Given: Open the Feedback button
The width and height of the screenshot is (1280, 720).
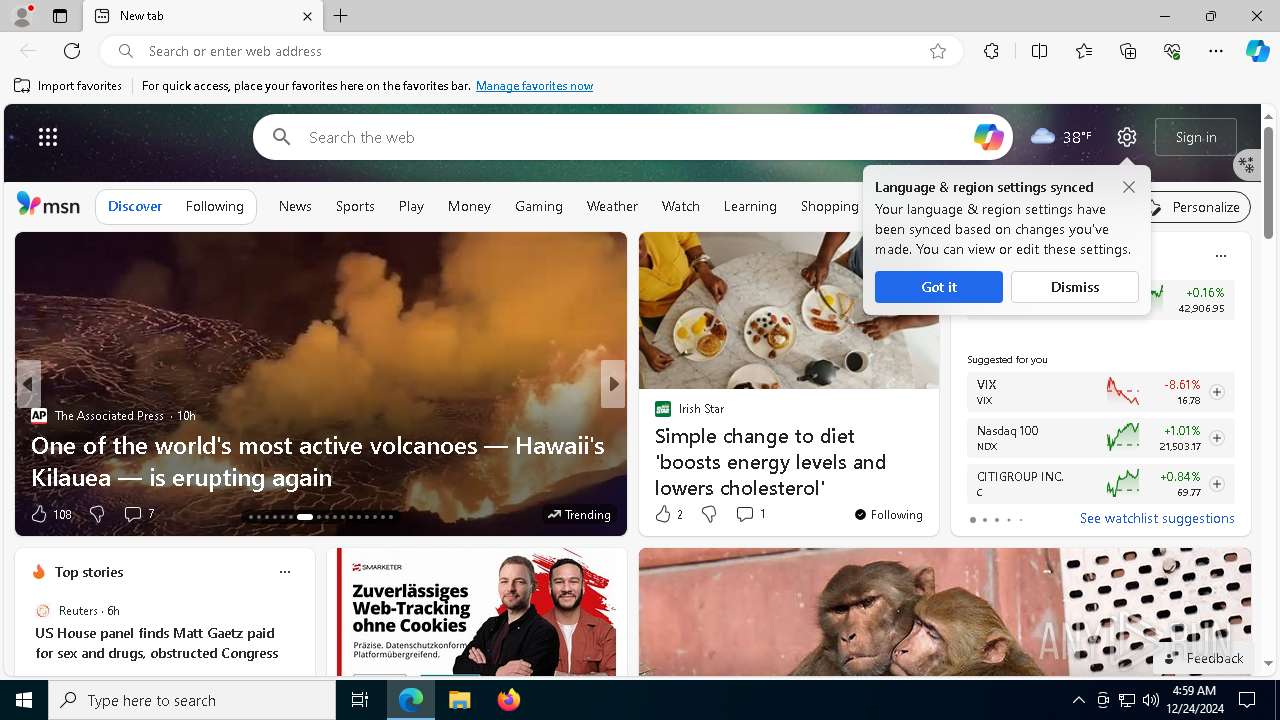Looking at the screenshot, I should 1204,658.
